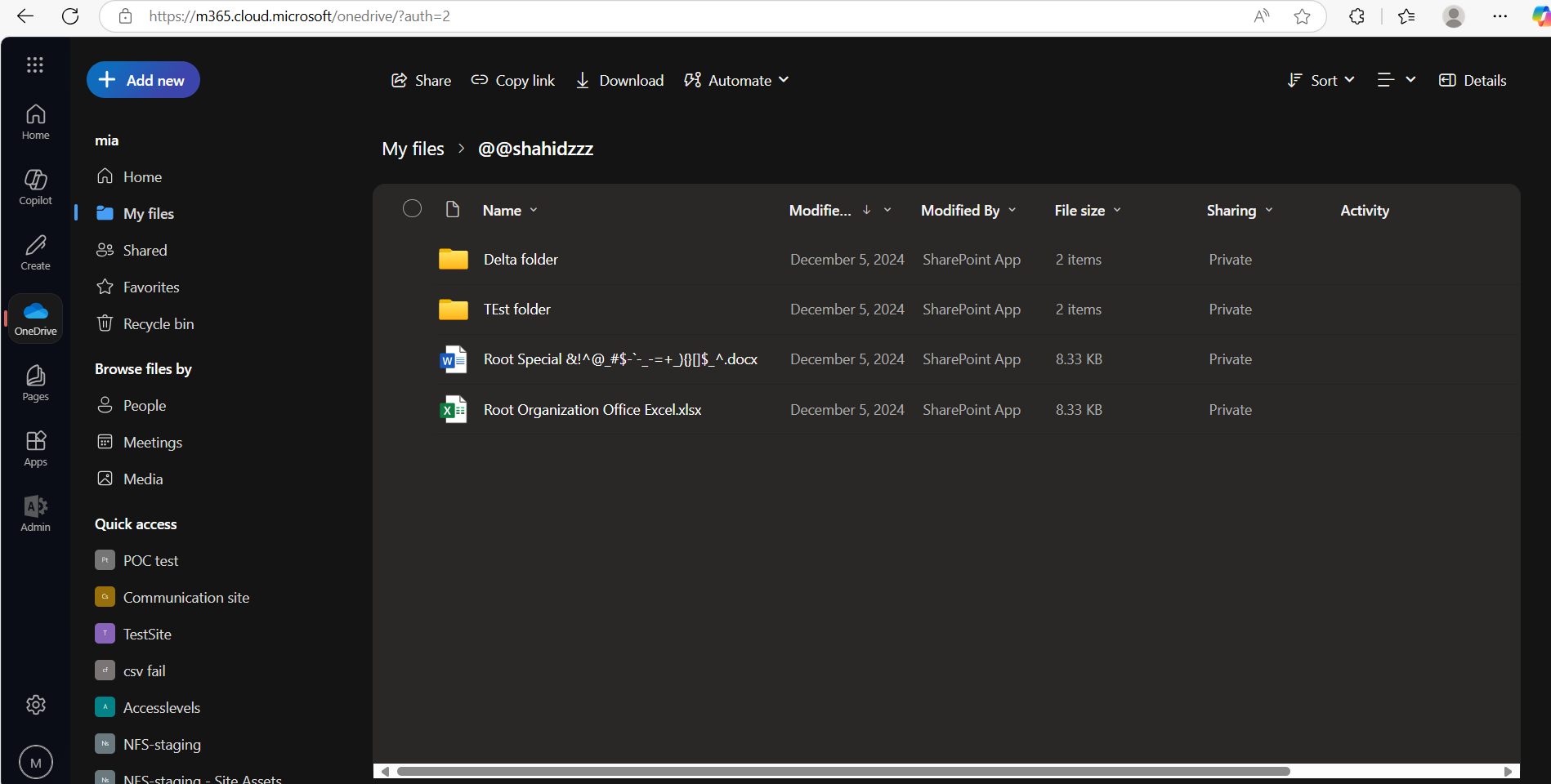This screenshot has width=1551, height=784.
Task: Open the browser favorites list icon
Action: coord(1406,16)
